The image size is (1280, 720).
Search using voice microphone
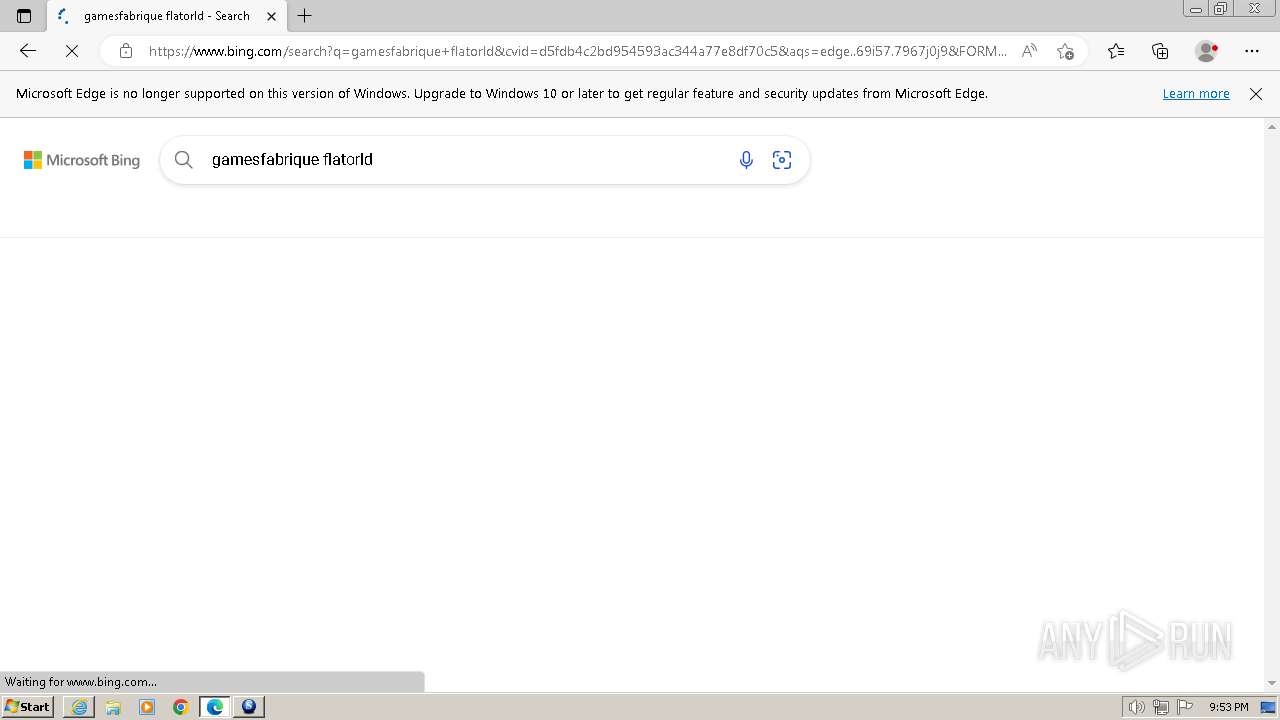click(746, 160)
